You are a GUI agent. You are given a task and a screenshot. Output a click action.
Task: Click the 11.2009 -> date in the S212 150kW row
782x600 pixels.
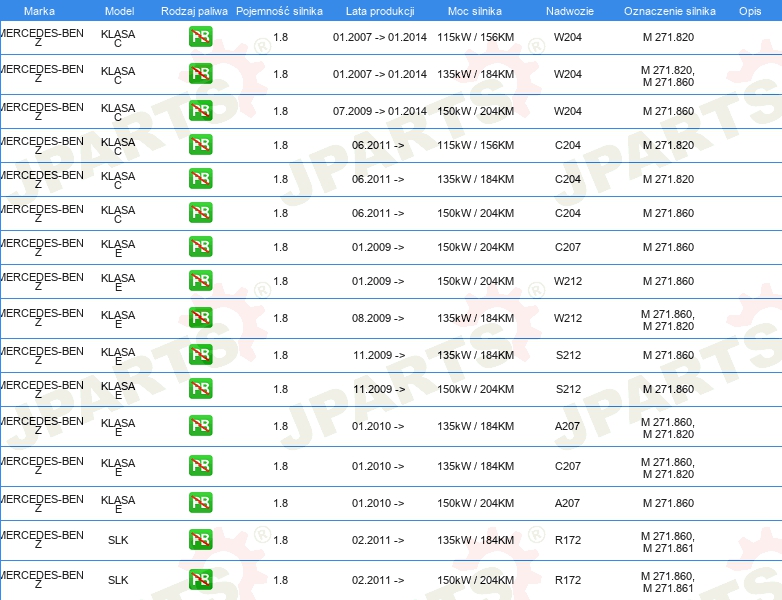click(379, 389)
